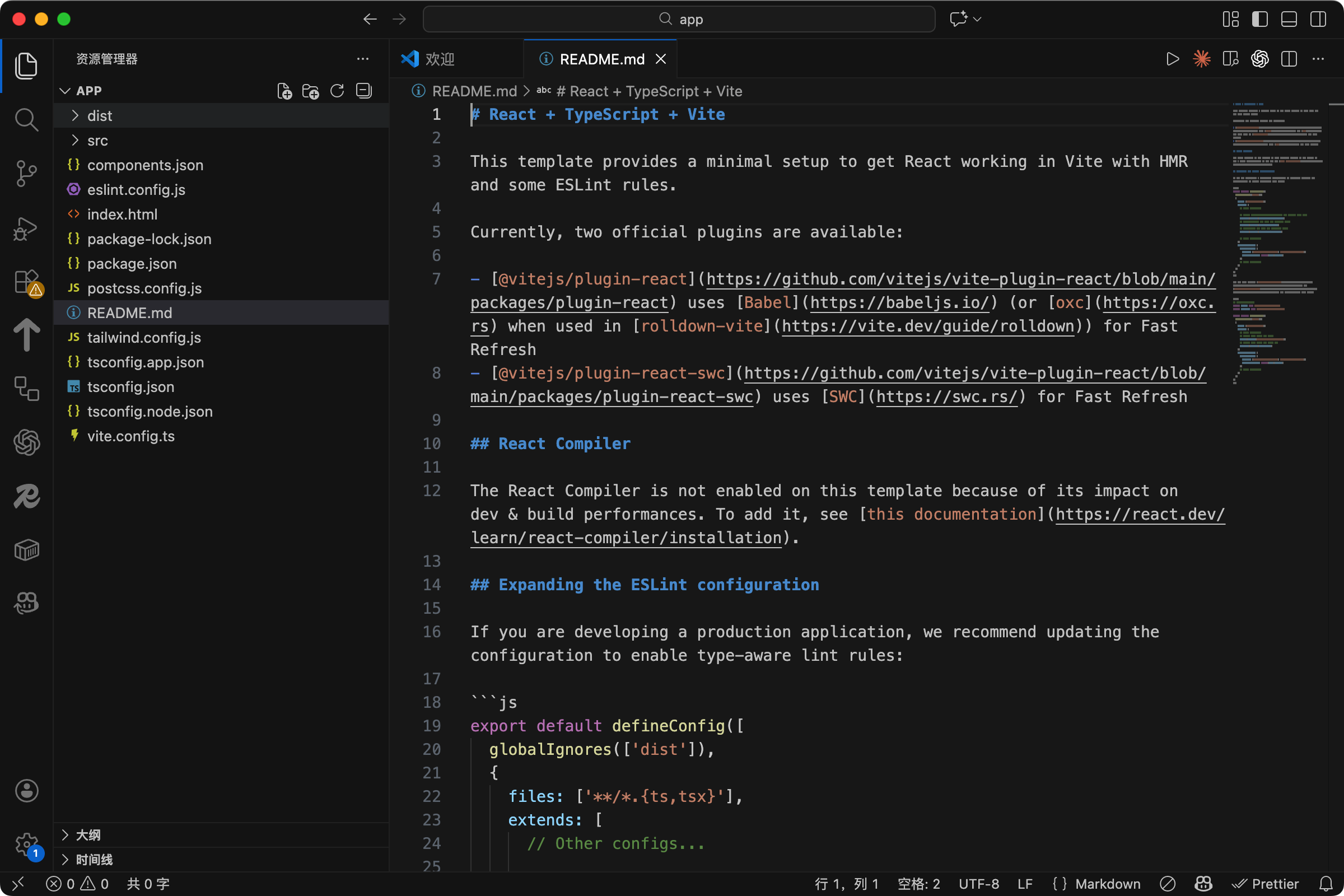Refresh the explorer file tree
The height and width of the screenshot is (896, 1344).
click(337, 91)
